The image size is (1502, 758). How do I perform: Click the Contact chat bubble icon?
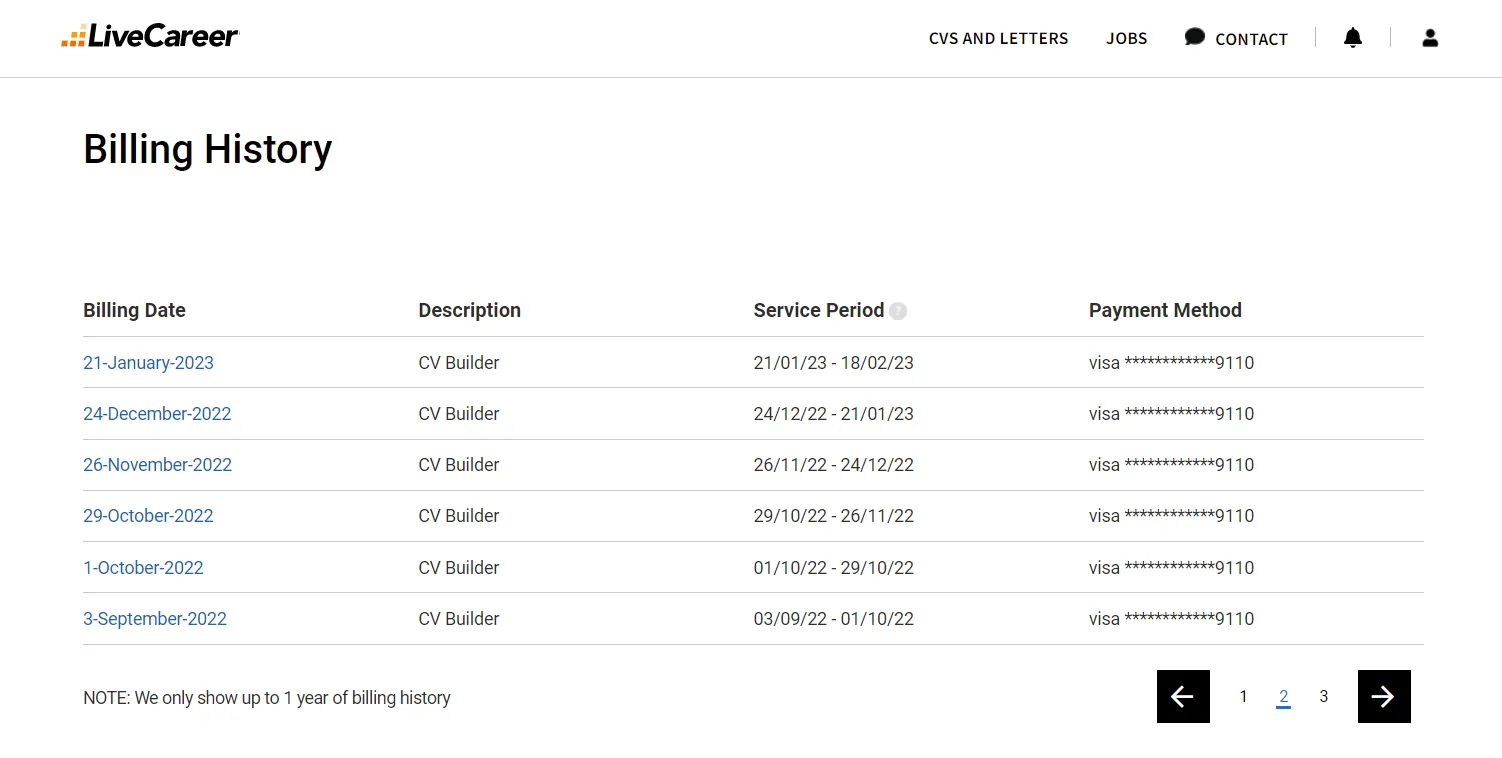[1194, 37]
